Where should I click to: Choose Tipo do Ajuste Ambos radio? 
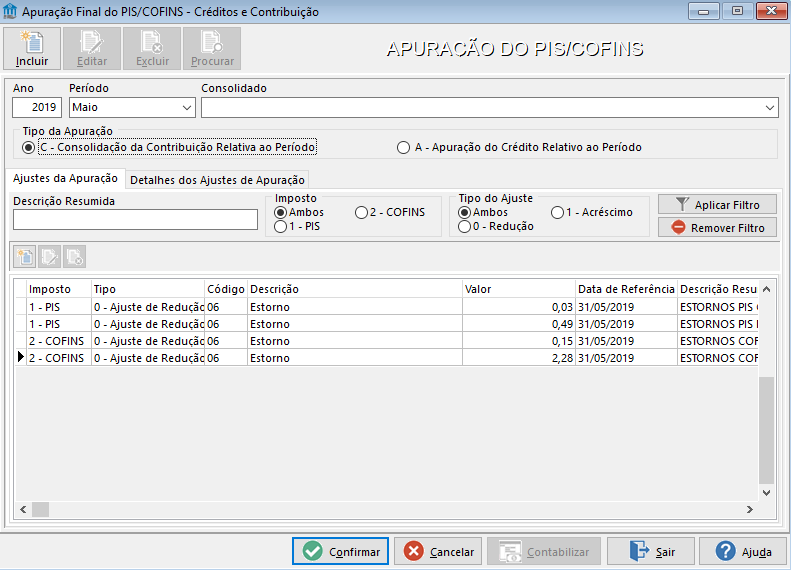point(464,212)
